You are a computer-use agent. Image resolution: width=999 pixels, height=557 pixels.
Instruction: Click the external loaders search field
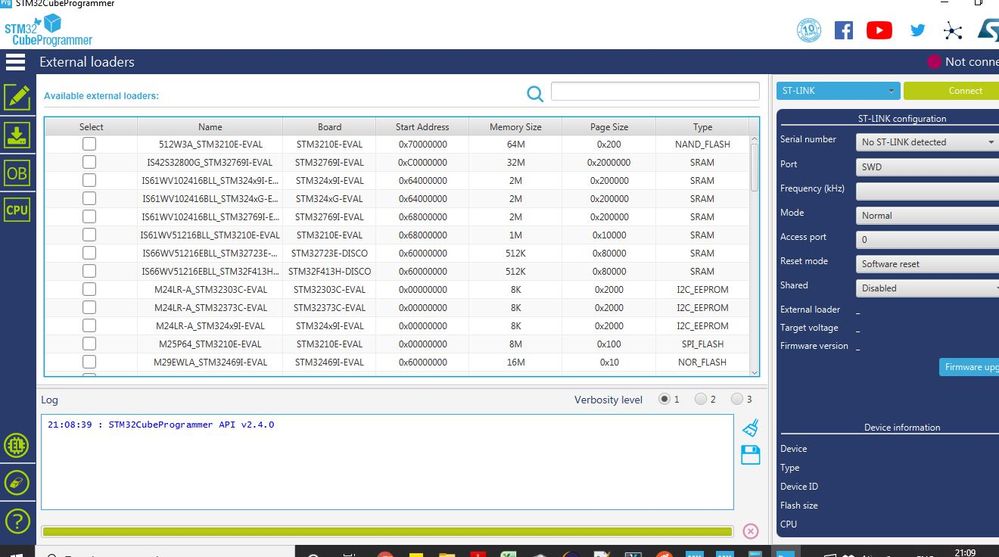(x=655, y=91)
